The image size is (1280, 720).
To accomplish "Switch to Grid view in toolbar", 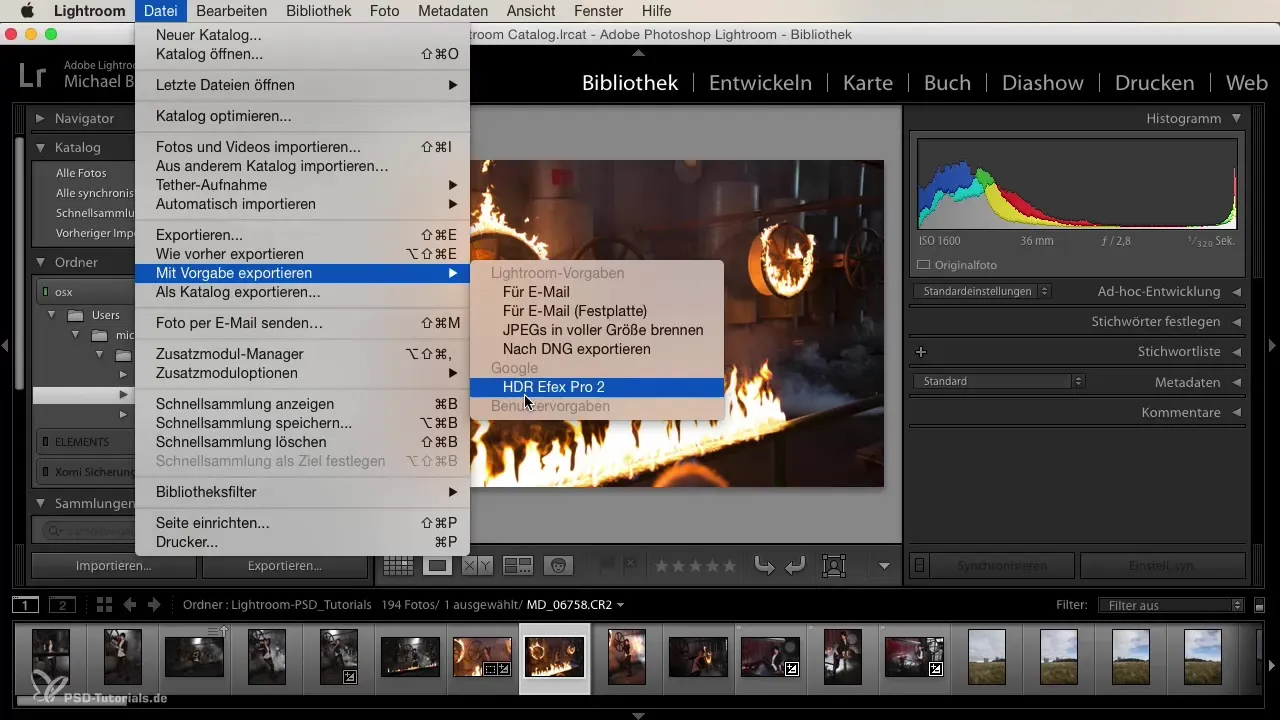I will 398,566.
